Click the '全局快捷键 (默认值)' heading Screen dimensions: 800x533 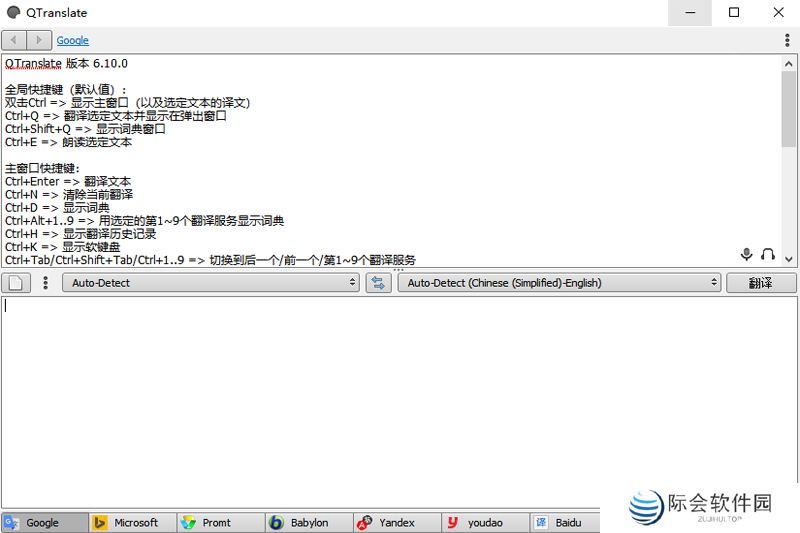pyautogui.click(x=66, y=90)
